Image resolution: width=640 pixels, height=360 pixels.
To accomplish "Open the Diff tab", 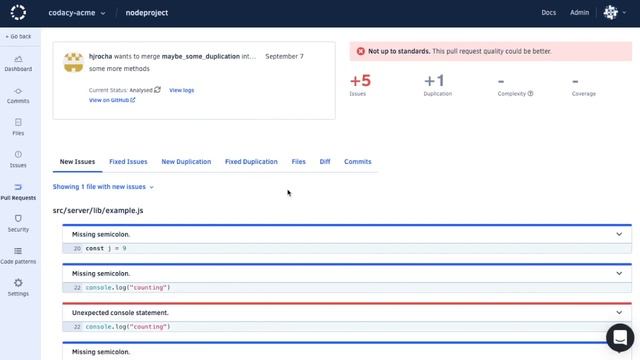I will click(325, 162).
